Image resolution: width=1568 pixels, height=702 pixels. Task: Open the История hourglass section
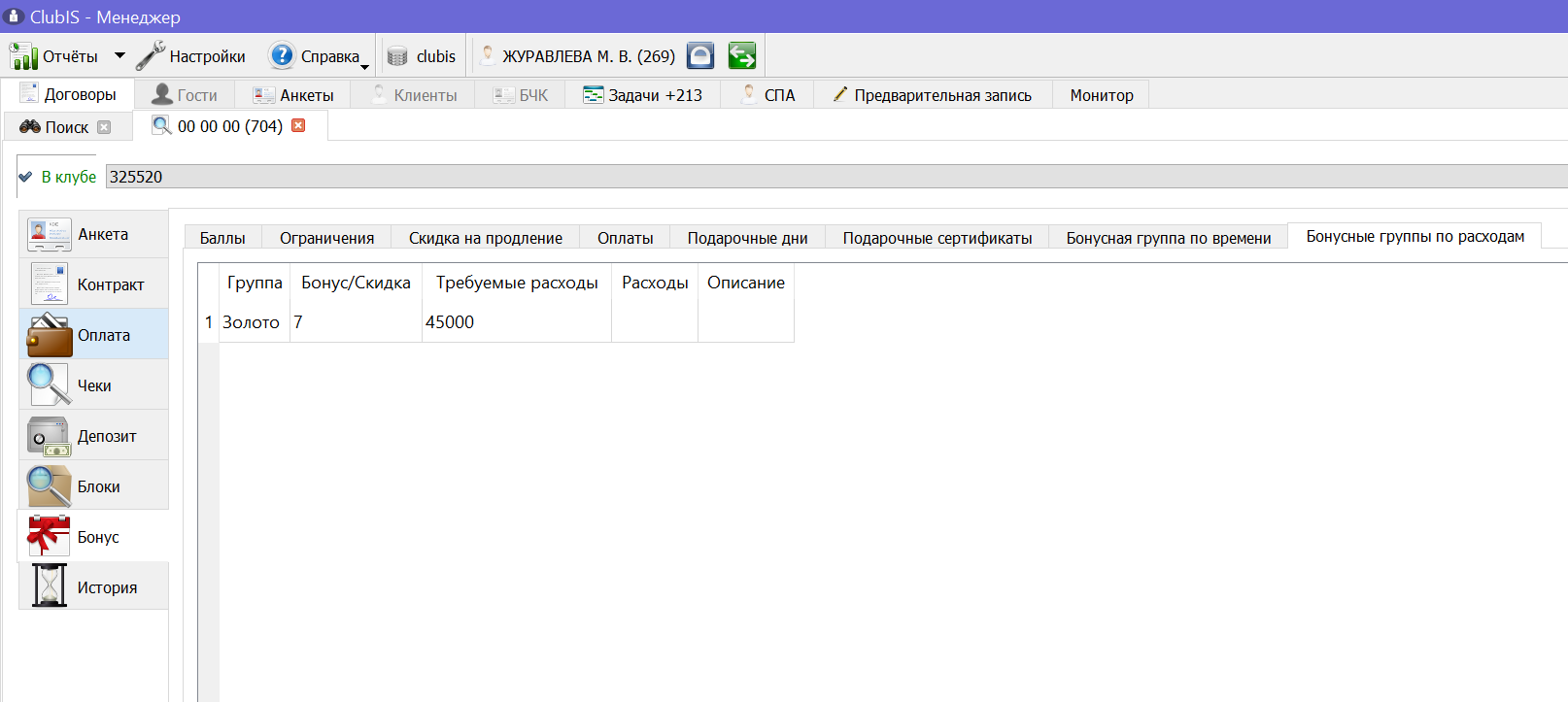coord(93,587)
